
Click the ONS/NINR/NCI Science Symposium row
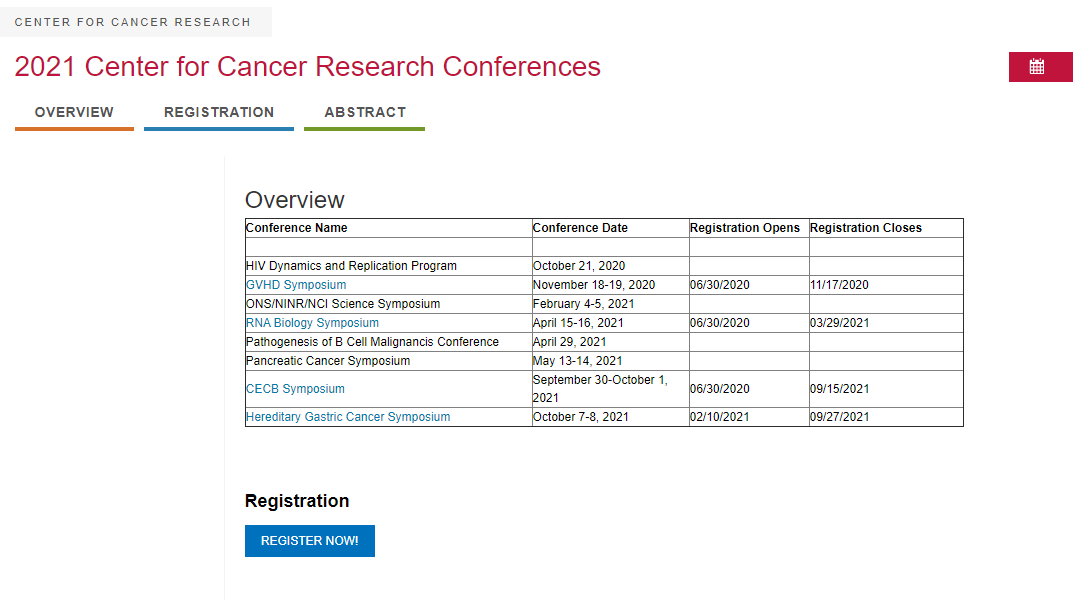(343, 304)
